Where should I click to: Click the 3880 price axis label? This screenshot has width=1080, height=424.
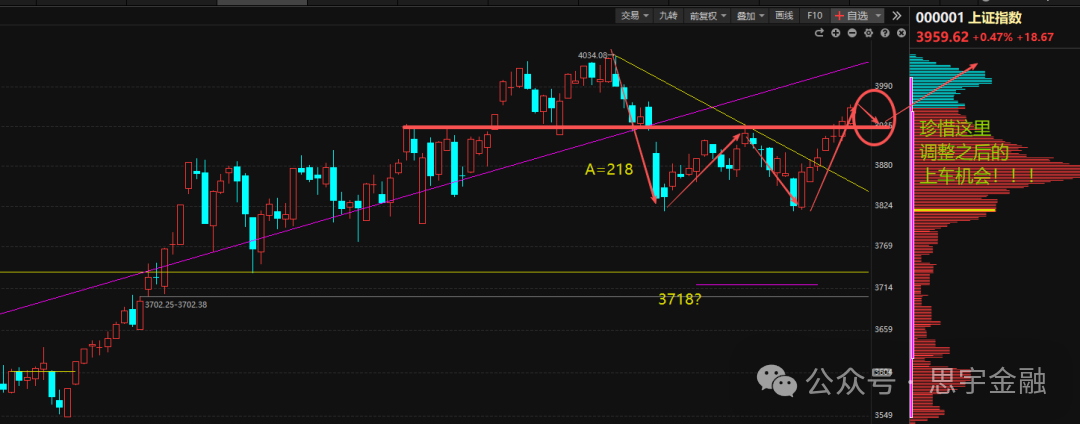tap(884, 165)
